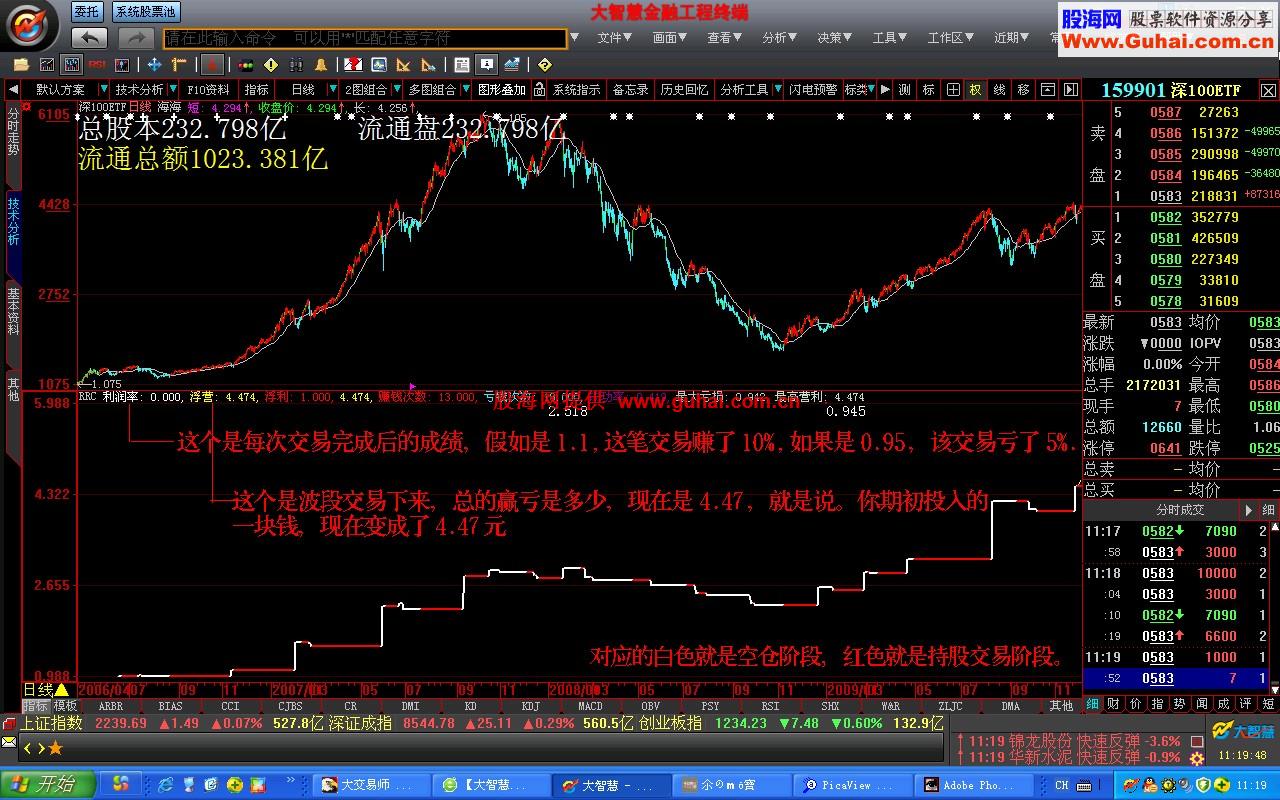Image resolution: width=1280 pixels, height=800 pixels.
Task: Click the F10资料 button
Action: click(208, 89)
